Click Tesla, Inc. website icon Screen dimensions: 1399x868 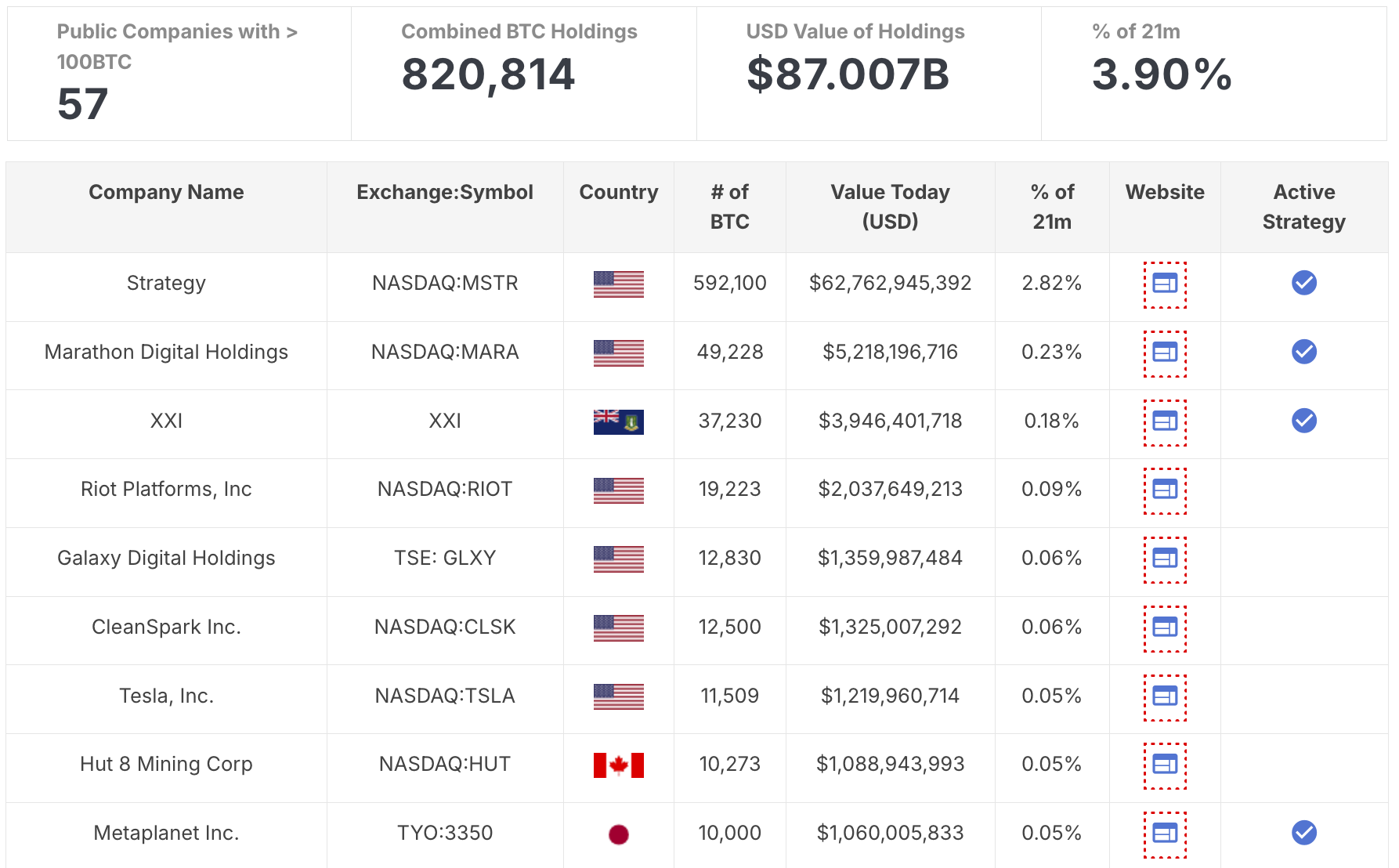pyautogui.click(x=1165, y=696)
